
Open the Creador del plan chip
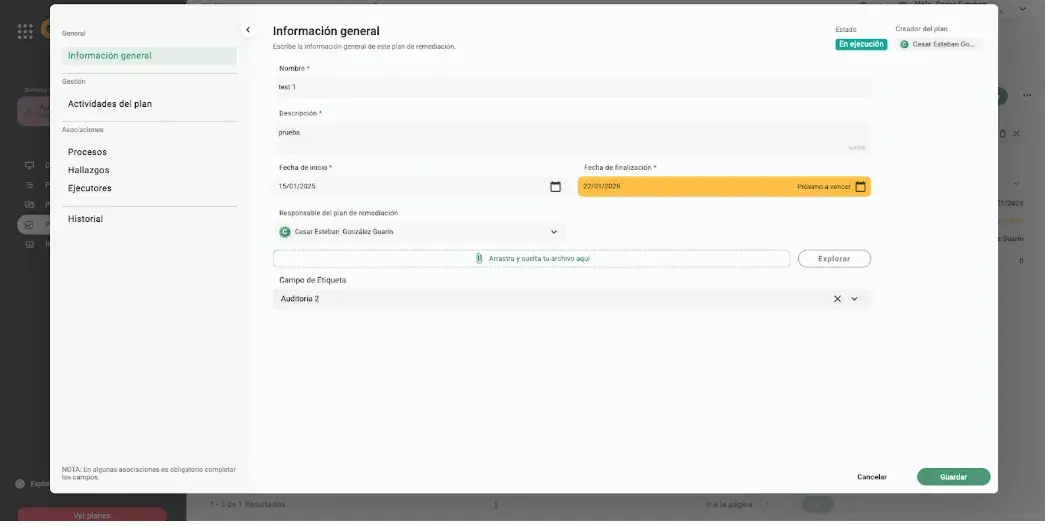tap(939, 44)
